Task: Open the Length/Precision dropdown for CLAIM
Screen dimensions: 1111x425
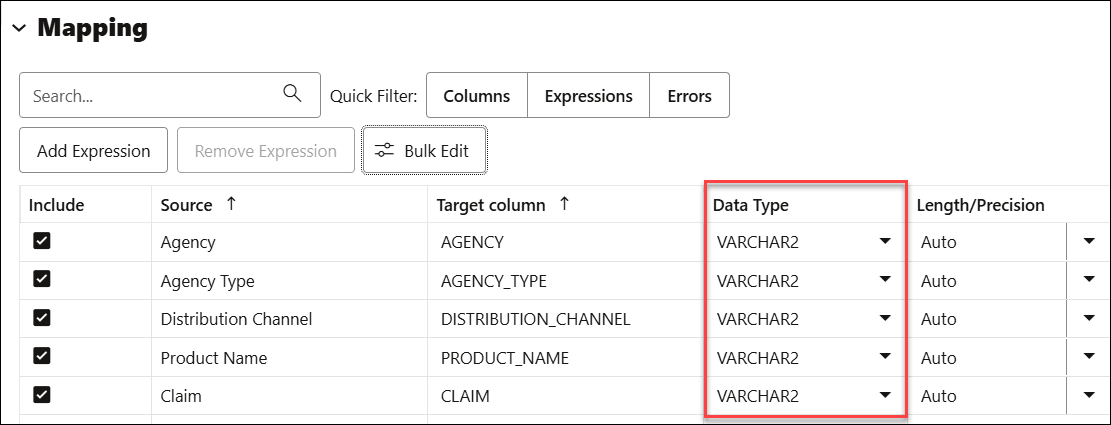Action: click(x=1089, y=396)
